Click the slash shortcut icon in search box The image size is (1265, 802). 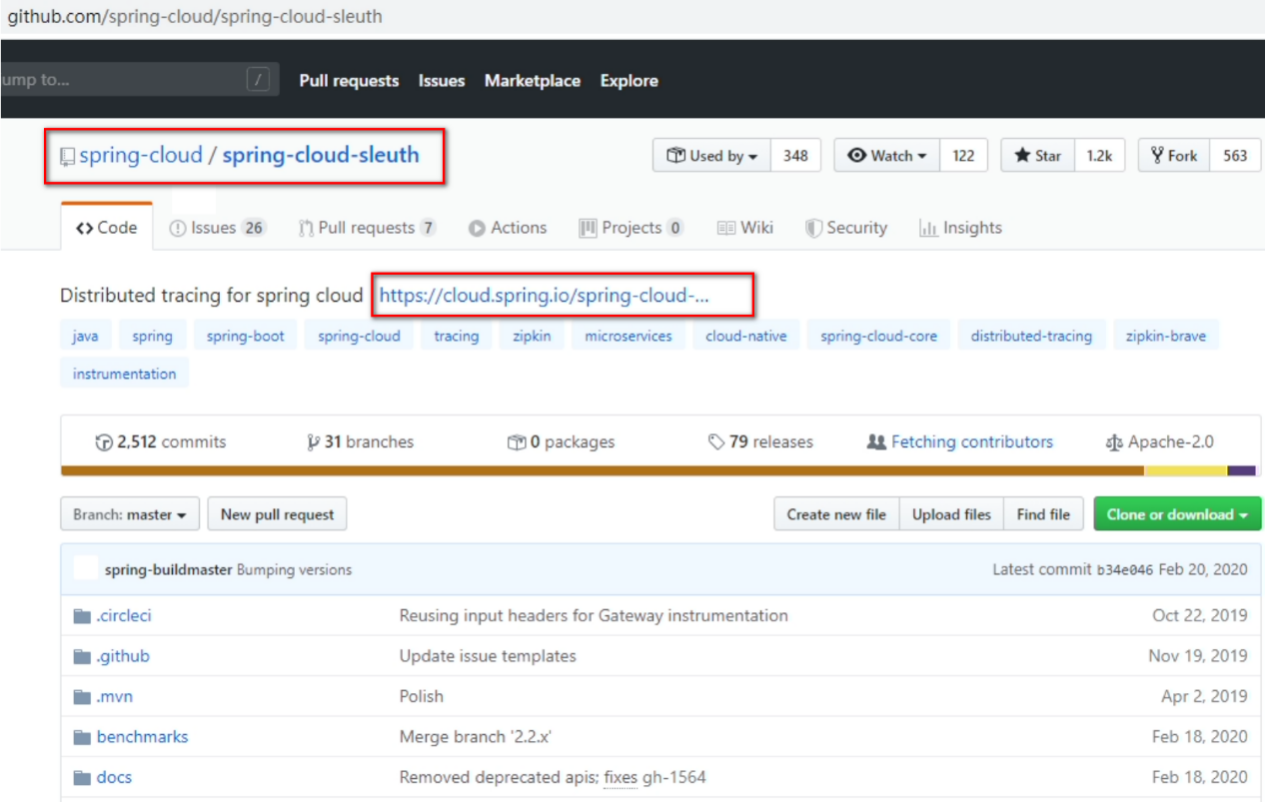(x=258, y=80)
